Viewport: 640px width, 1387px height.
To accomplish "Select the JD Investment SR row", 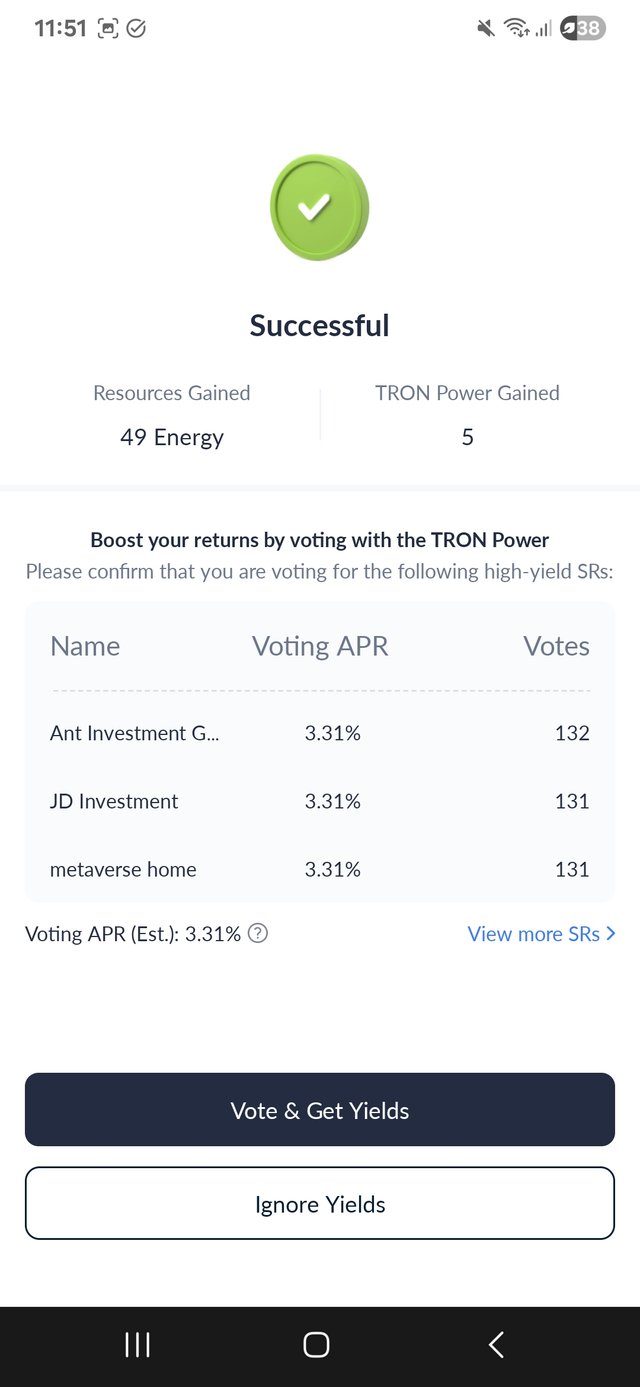I will pyautogui.click(x=320, y=801).
